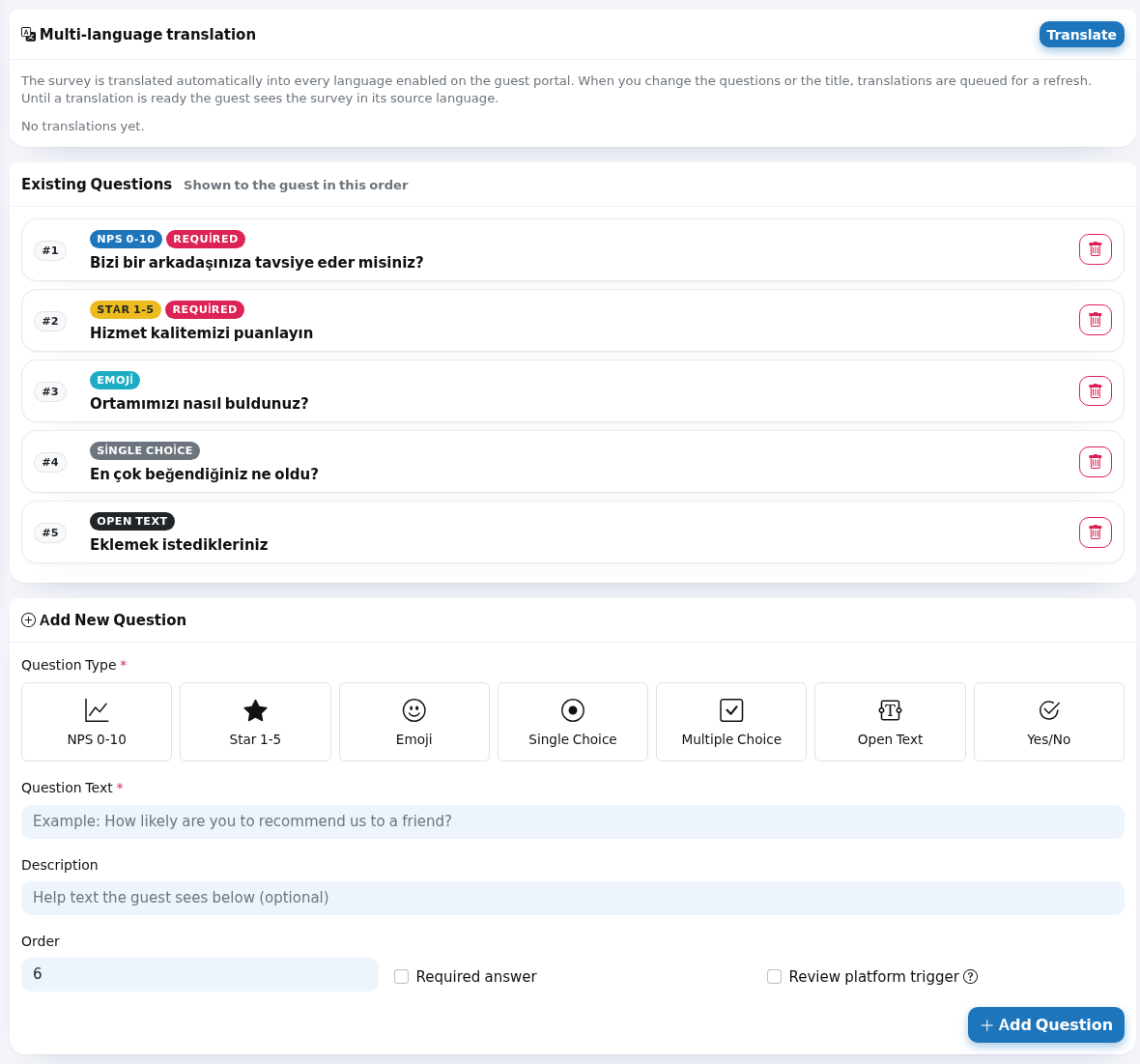Pick the Yes/No question type
This screenshot has width=1140, height=1064.
point(1048,722)
